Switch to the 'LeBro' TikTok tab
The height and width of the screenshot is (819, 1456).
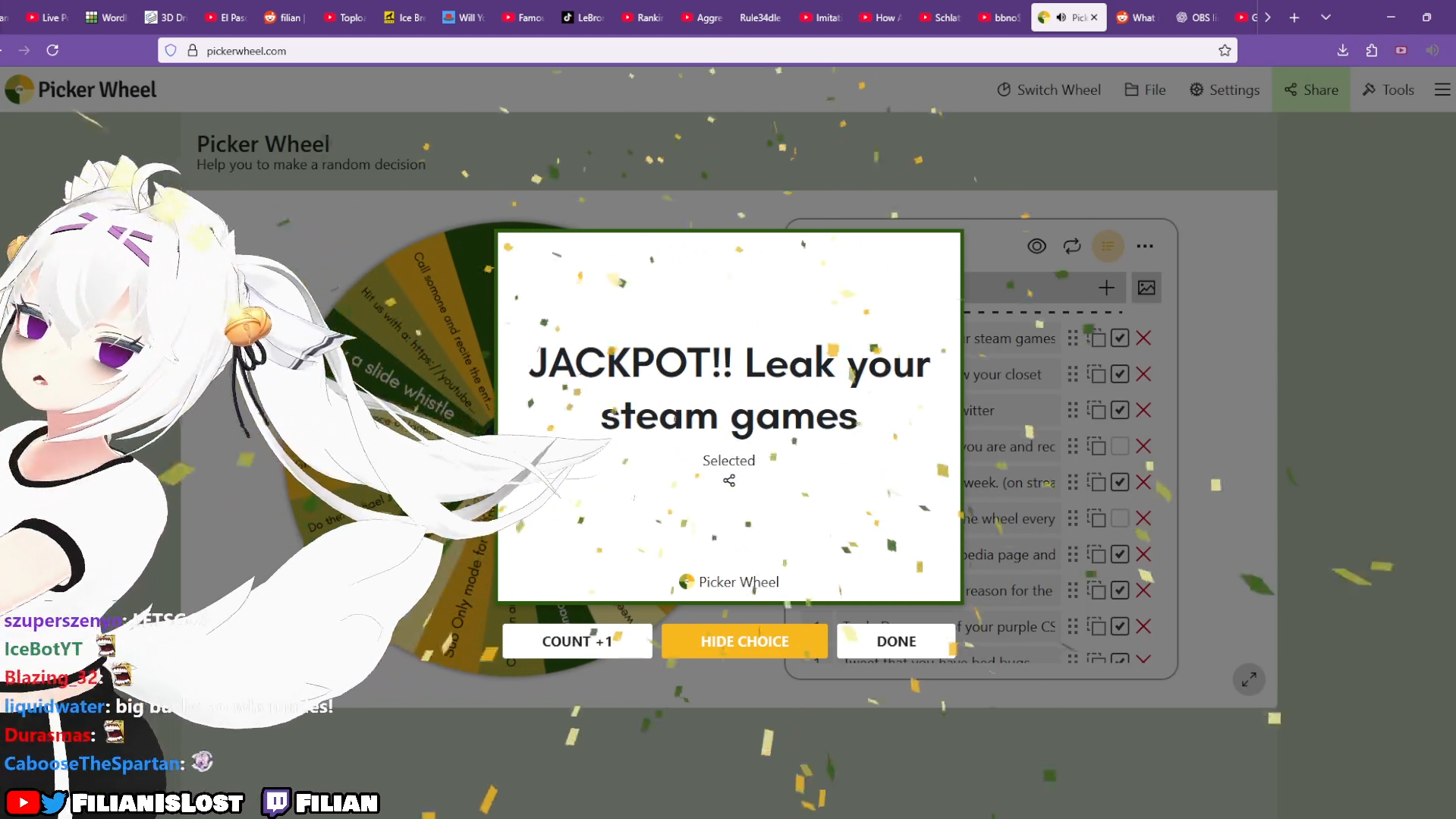pyautogui.click(x=583, y=17)
